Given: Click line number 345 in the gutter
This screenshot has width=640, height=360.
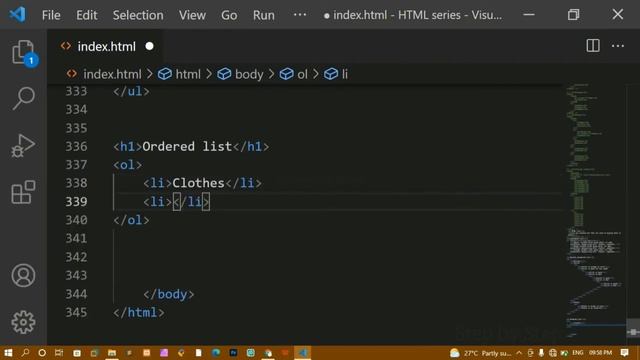Looking at the screenshot, I should click(x=76, y=313).
